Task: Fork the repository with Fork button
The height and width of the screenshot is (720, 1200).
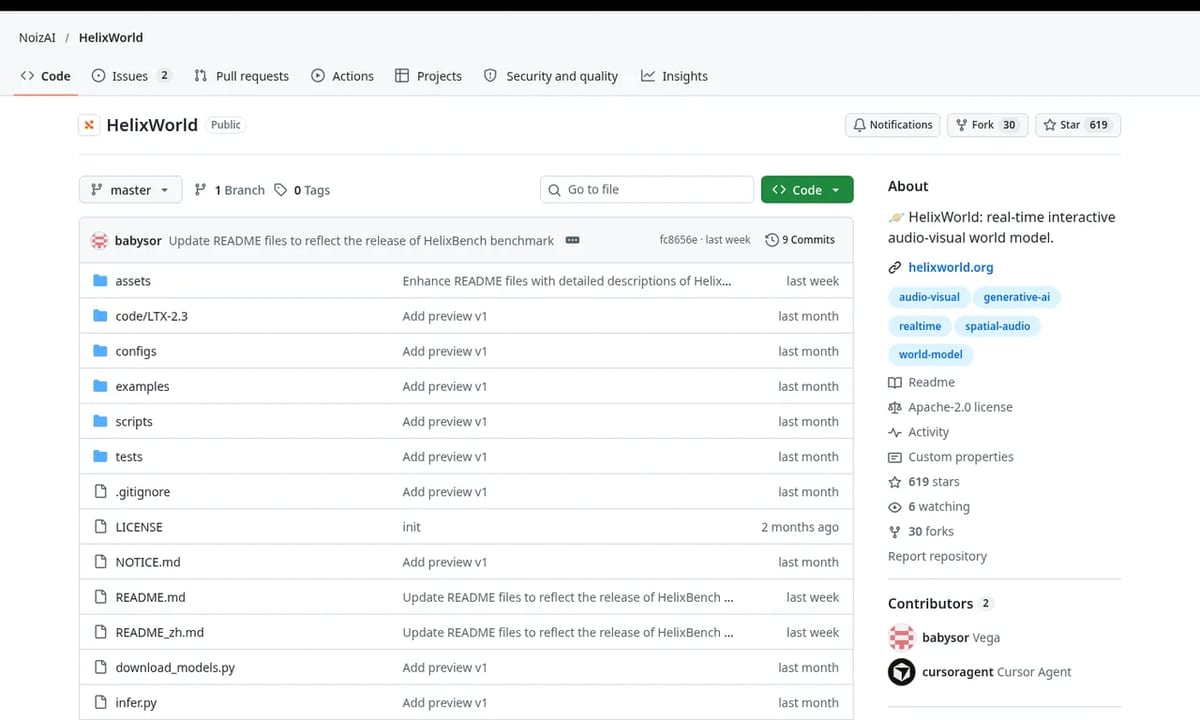Action: tap(986, 125)
